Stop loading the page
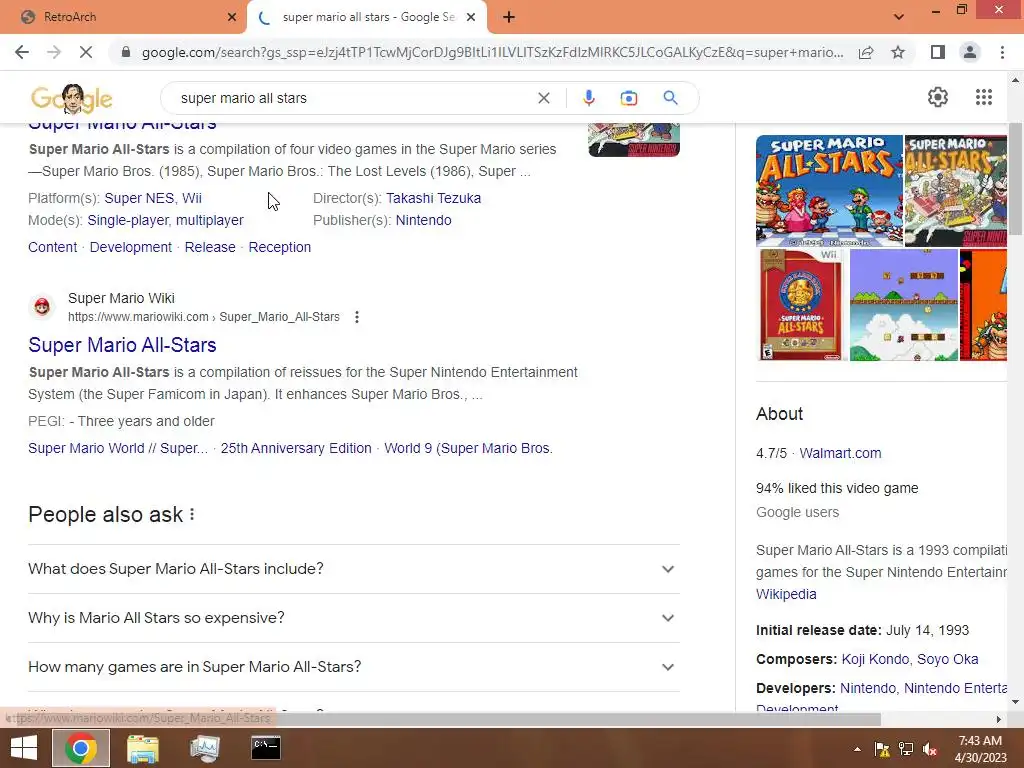This screenshot has height=768, width=1024. tap(86, 52)
